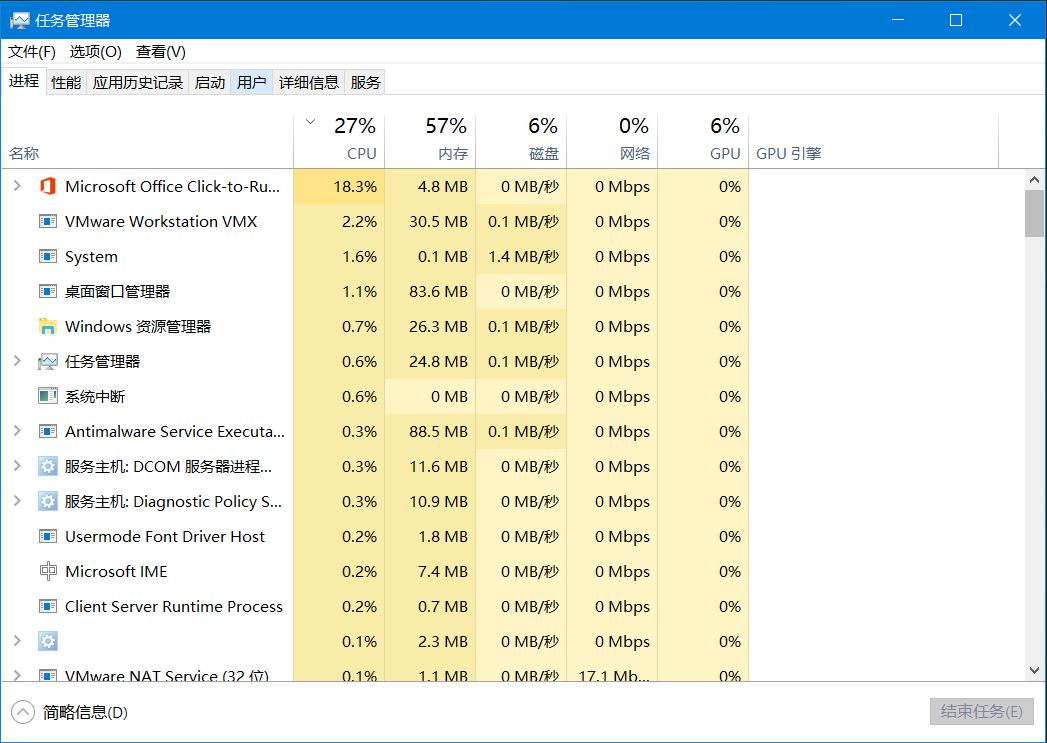Viewport: 1047px width, 743px height.
Task: Click the Task Manager title bar icon
Action: 19,21
